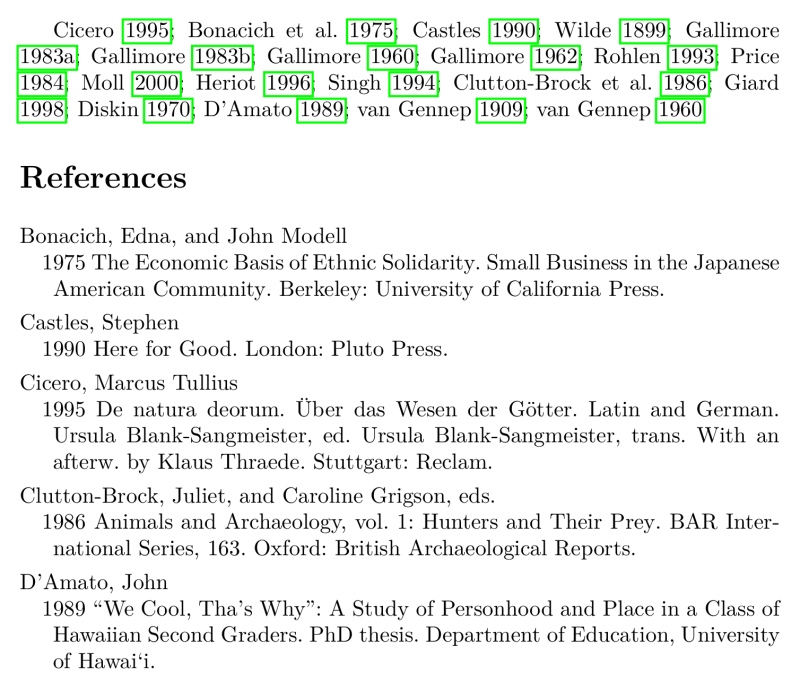The width and height of the screenshot is (800, 683).
Task: Click the Giard 1998 citation link
Action: click(x=42, y=110)
